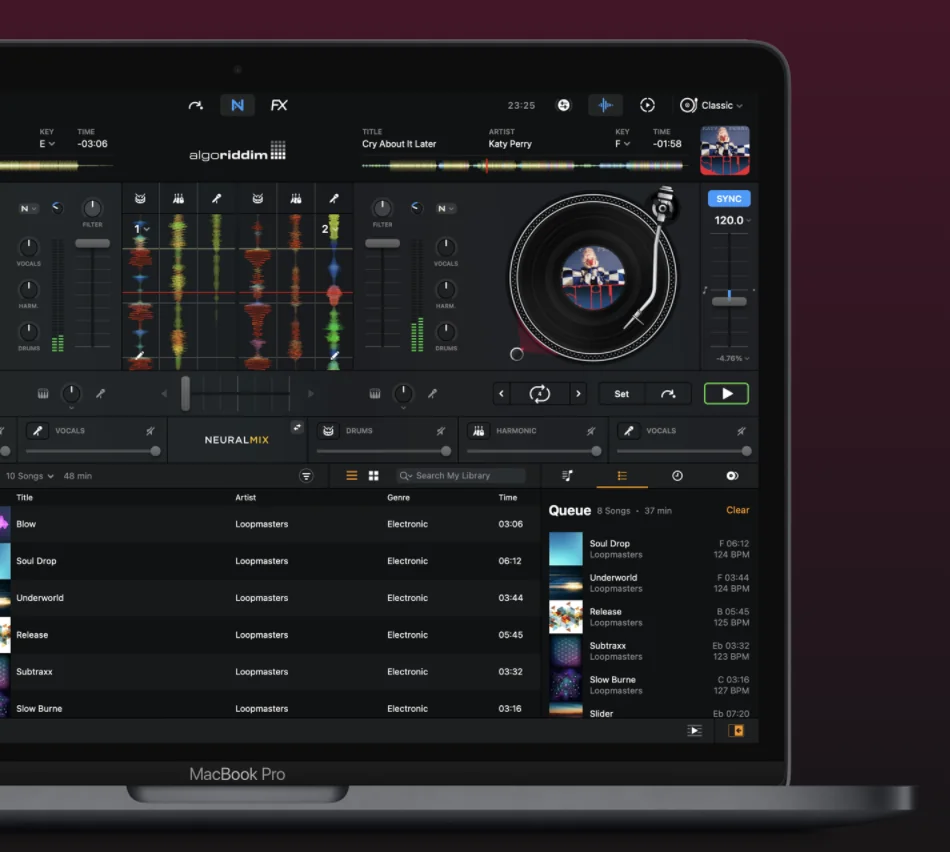950x852 pixels.
Task: Open the library filter options
Action: [306, 476]
